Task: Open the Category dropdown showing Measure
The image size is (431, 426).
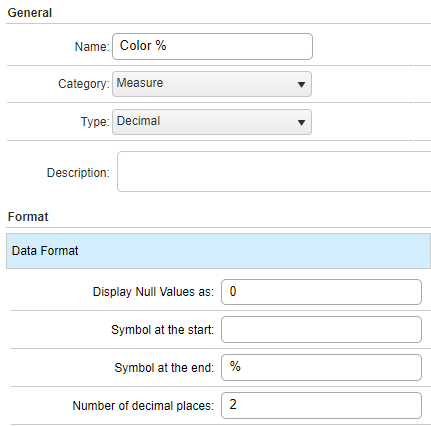Action: pos(212,84)
